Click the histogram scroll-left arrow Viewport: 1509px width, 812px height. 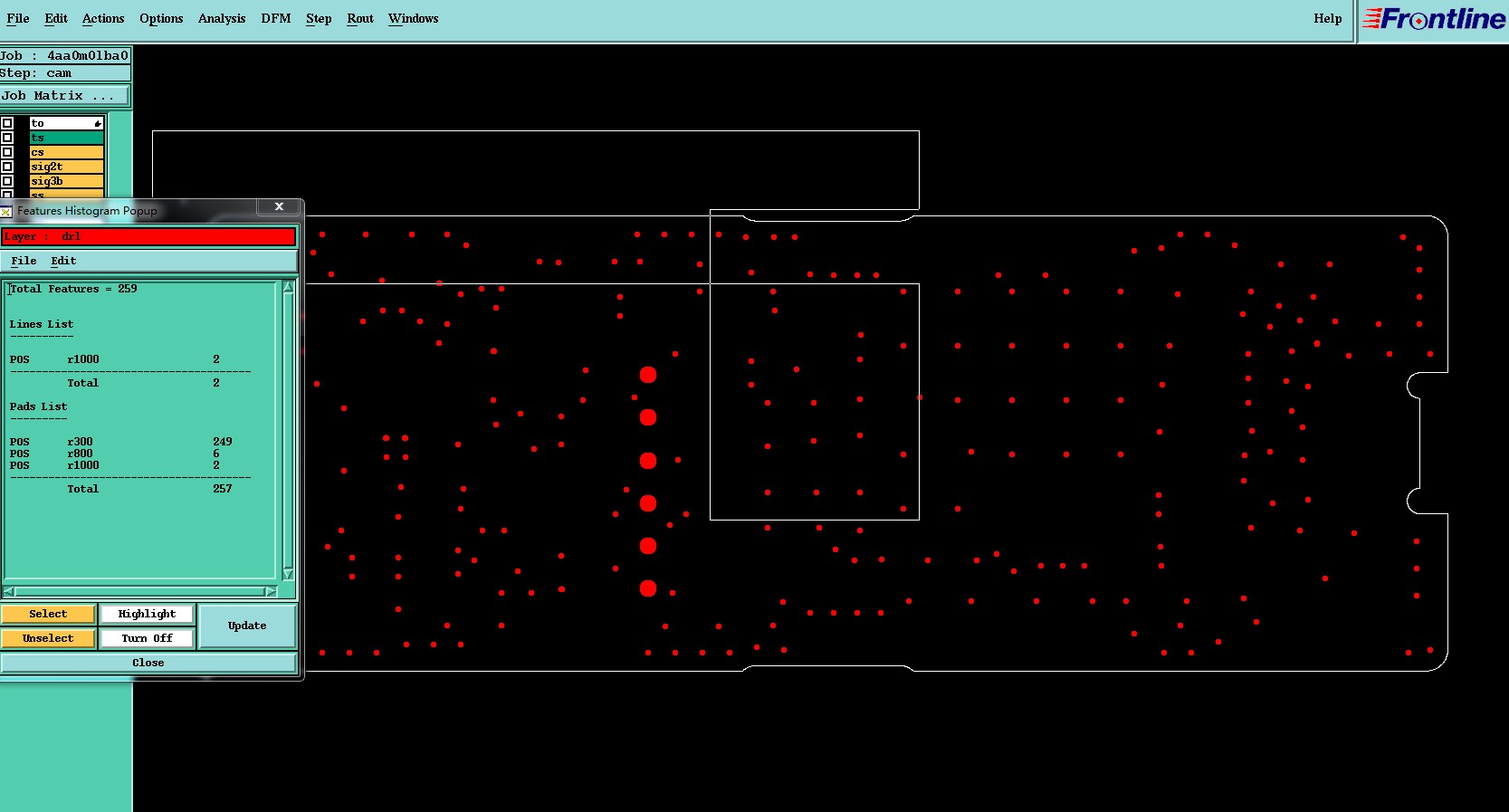click(8, 591)
